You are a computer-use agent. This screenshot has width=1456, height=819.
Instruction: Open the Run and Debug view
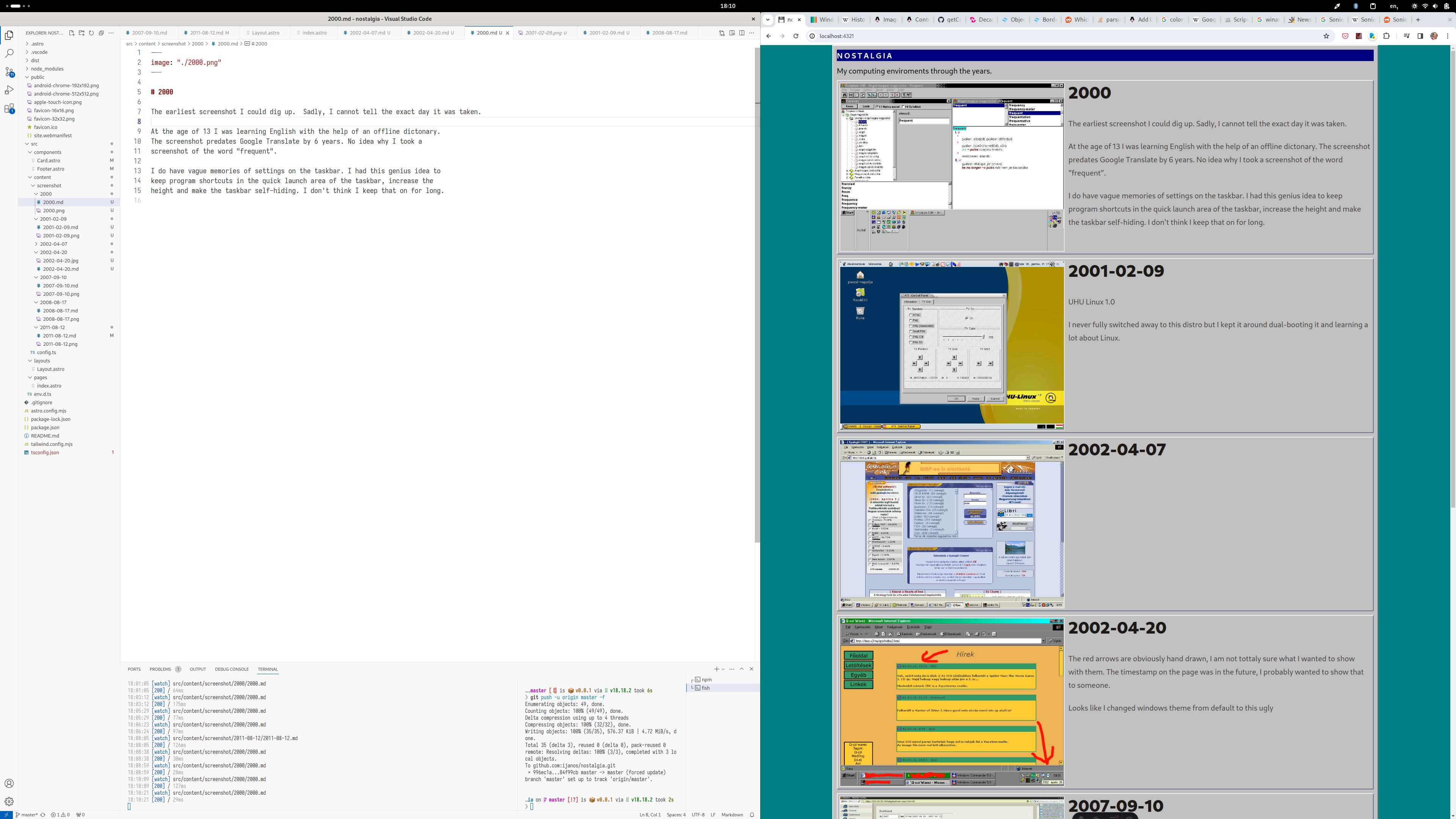tap(9, 91)
